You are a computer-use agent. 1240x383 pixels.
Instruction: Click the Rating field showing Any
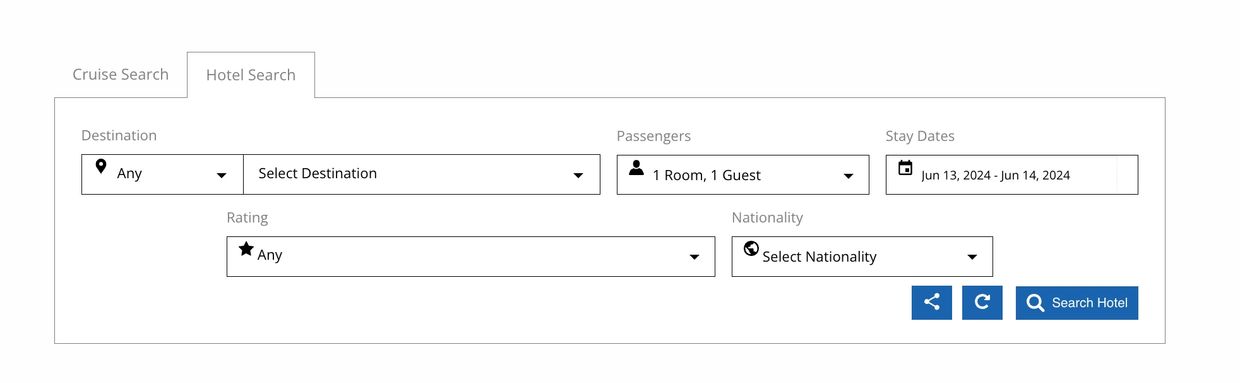point(471,256)
